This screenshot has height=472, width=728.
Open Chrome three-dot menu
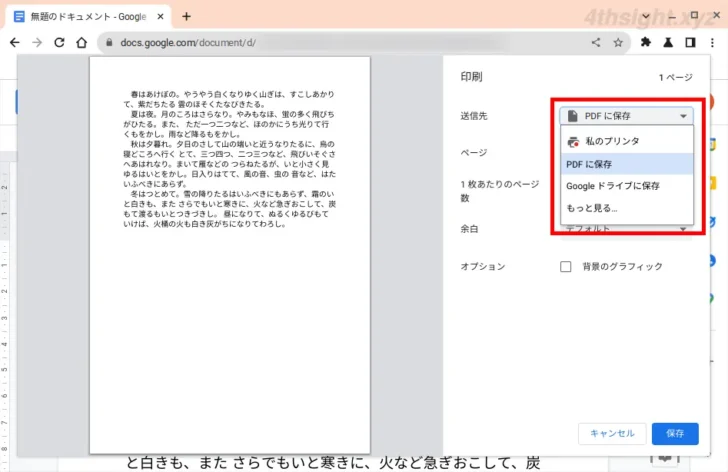click(x=712, y=43)
